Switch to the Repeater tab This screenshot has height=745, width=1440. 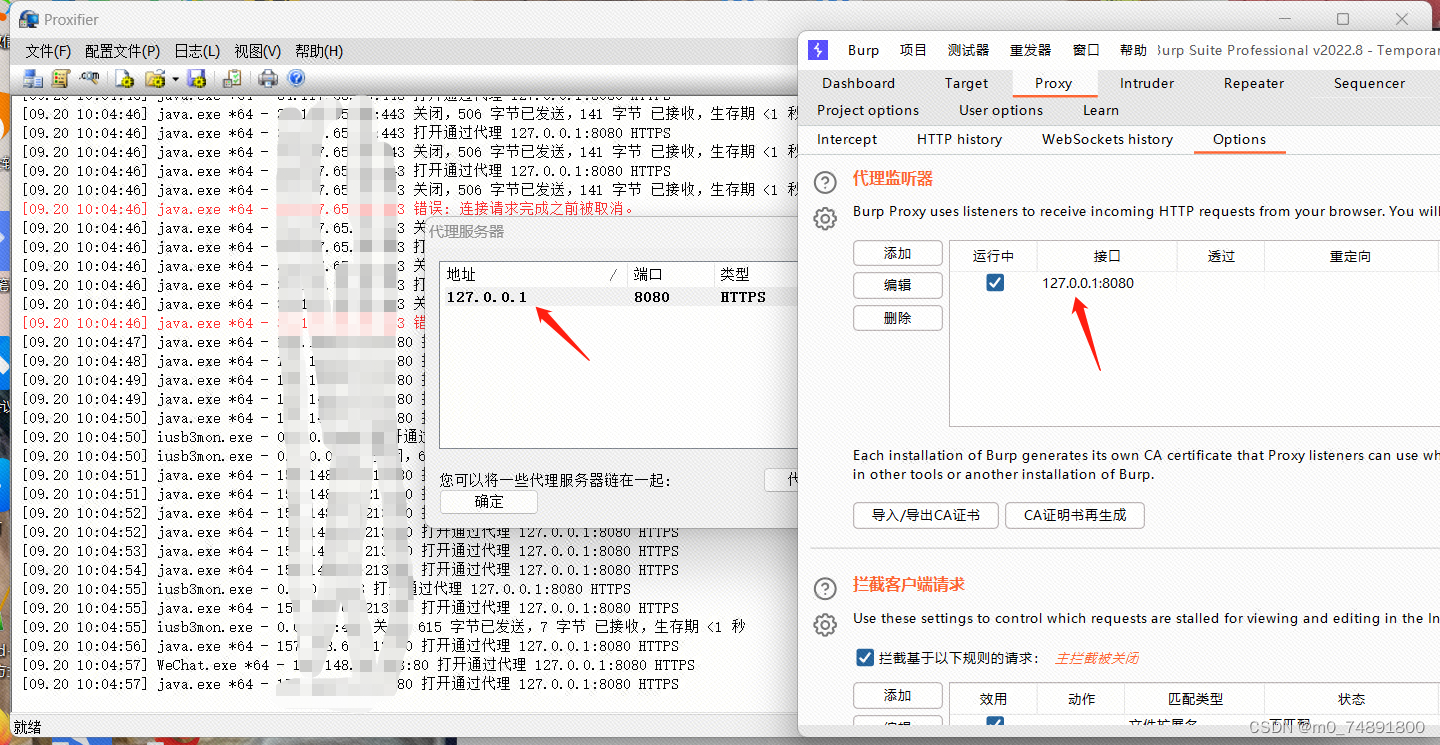(1254, 83)
